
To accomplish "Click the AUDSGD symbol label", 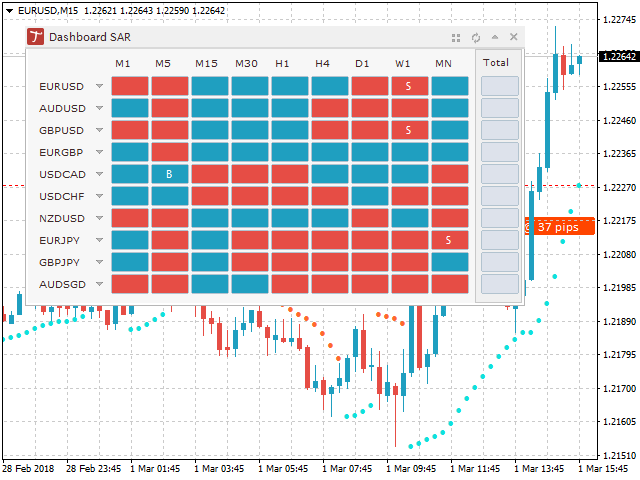I will [x=62, y=285].
